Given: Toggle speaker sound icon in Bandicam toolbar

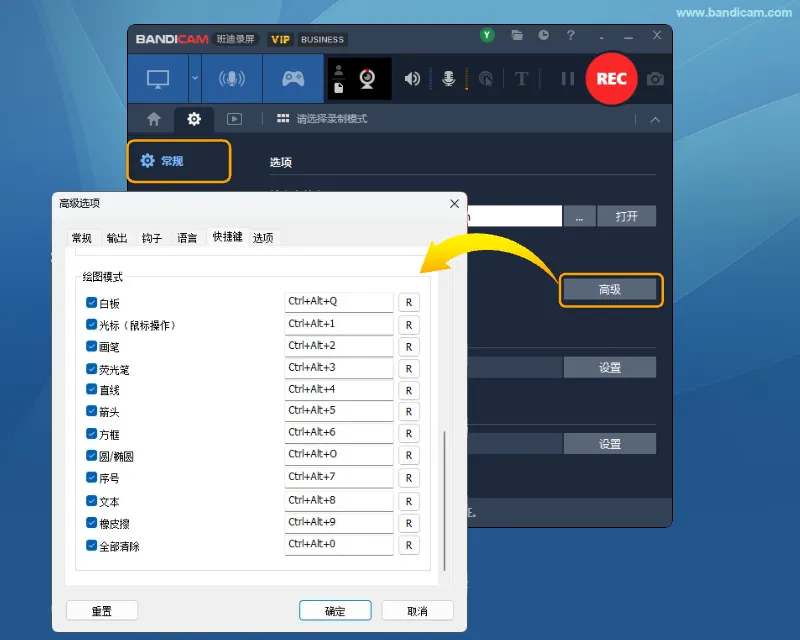Looking at the screenshot, I should coord(412,79).
